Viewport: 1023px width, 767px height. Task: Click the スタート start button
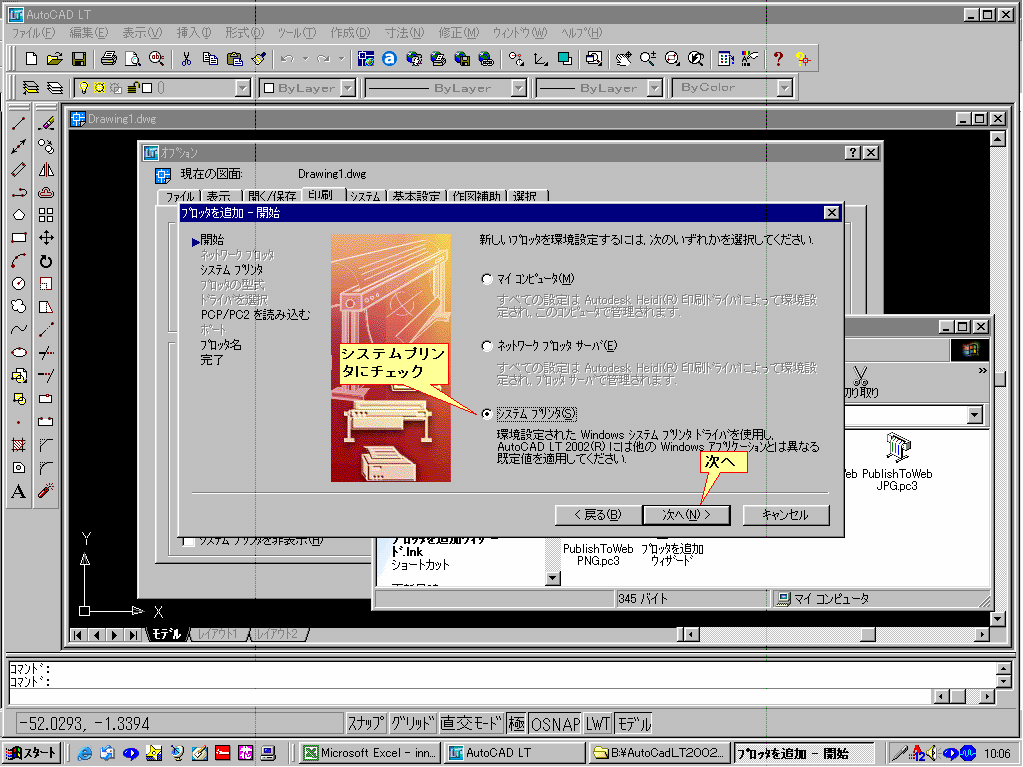pyautogui.click(x=32, y=753)
